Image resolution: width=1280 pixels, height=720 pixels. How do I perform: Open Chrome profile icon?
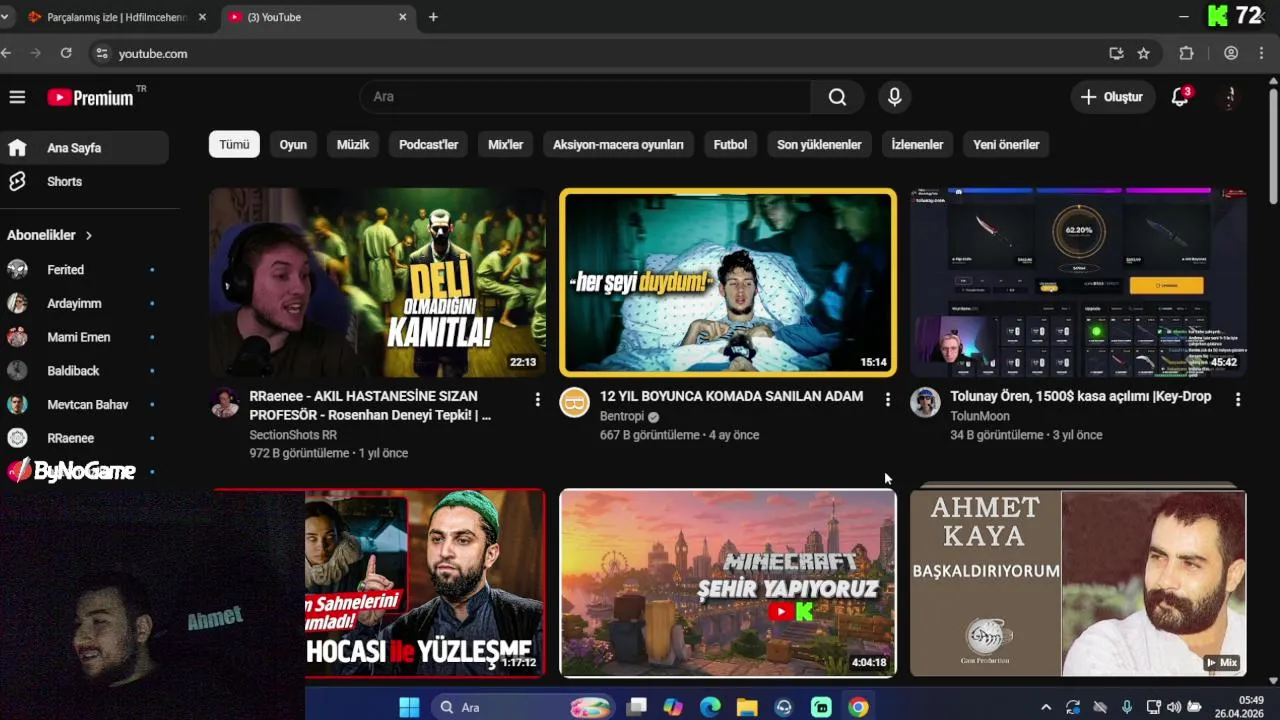(x=1231, y=54)
